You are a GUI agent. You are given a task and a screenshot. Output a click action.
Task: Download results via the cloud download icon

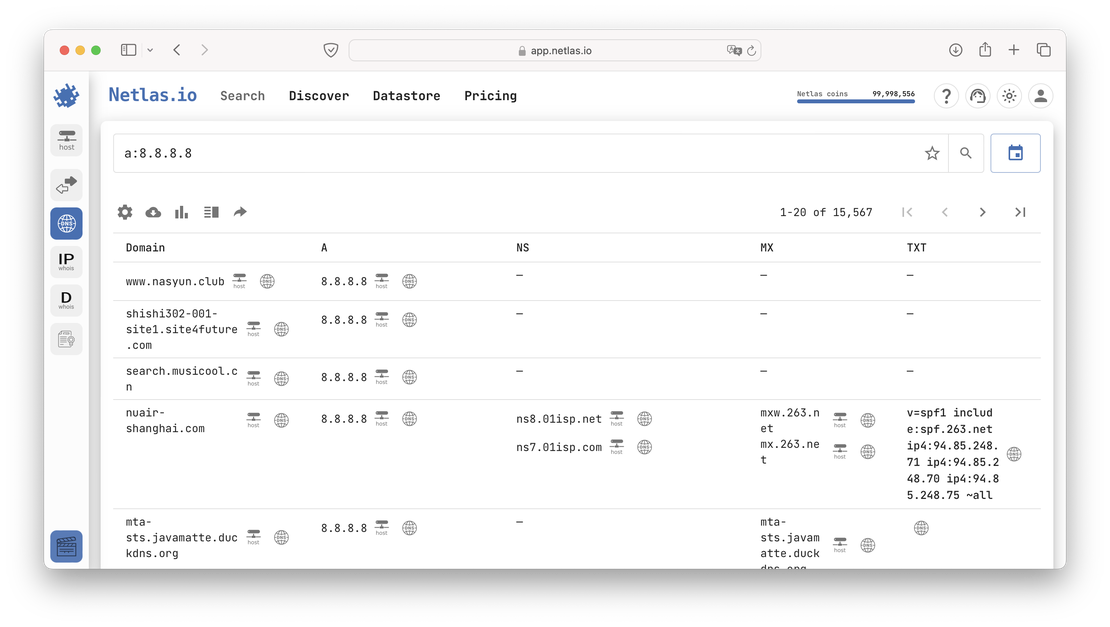click(x=153, y=212)
